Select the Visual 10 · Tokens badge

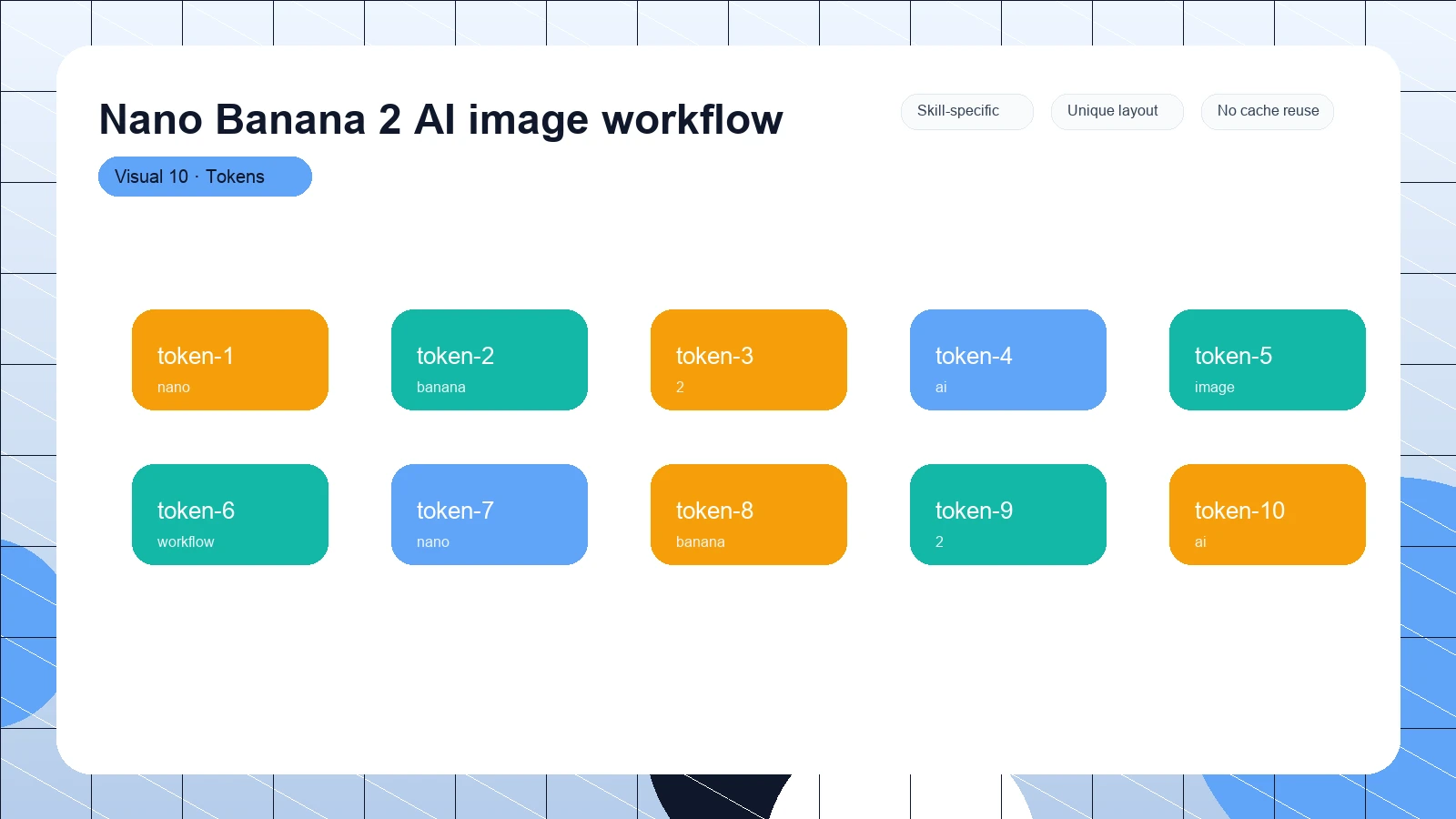(205, 177)
